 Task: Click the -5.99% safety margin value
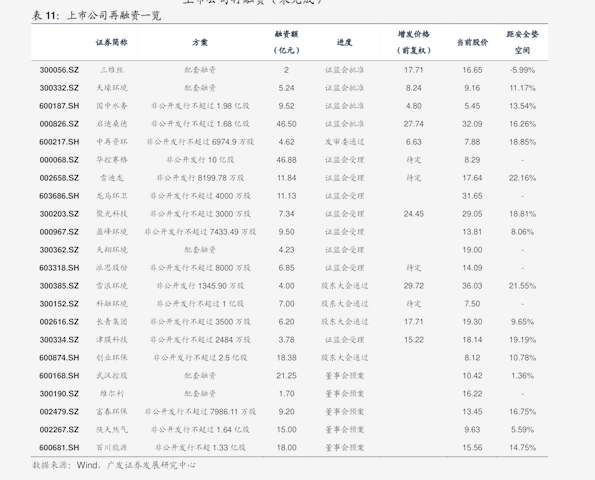pos(523,70)
